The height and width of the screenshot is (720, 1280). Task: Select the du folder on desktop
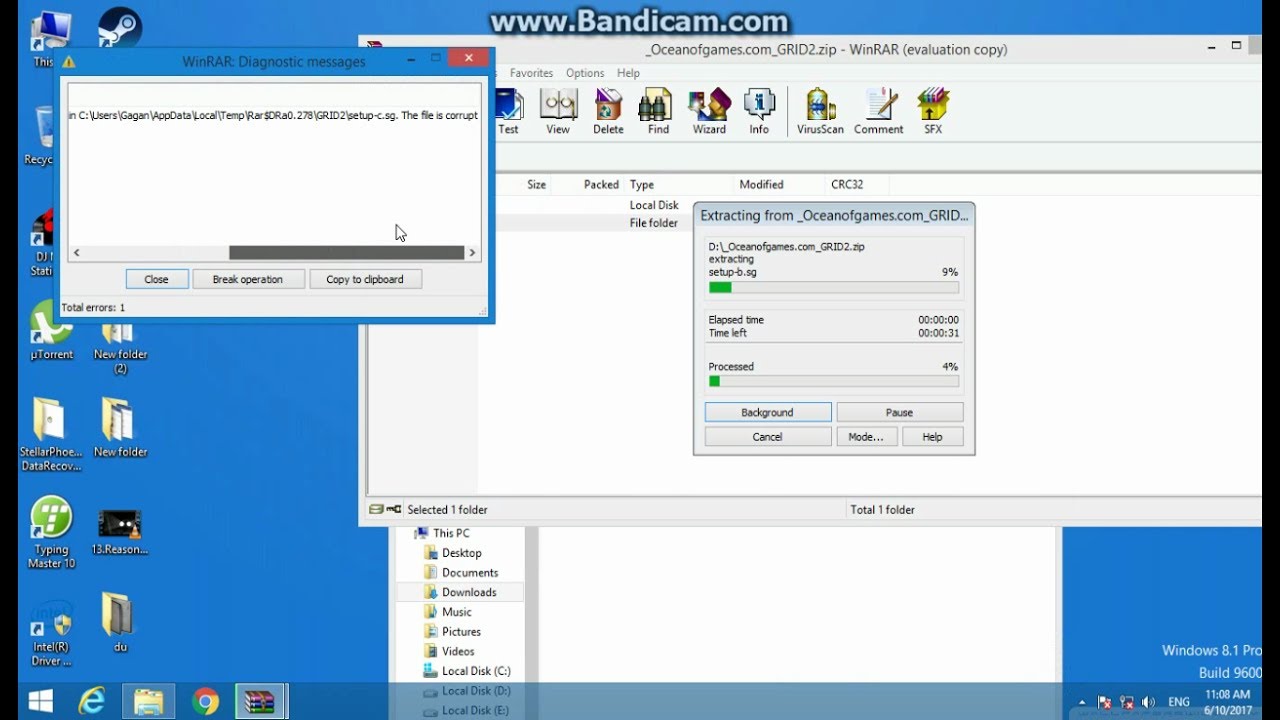click(x=119, y=623)
